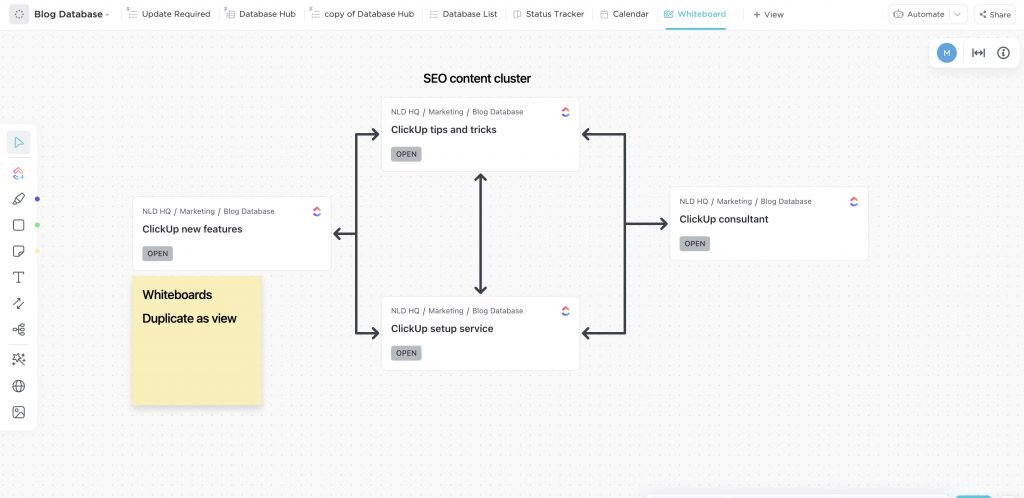Click the Share button

point(995,14)
